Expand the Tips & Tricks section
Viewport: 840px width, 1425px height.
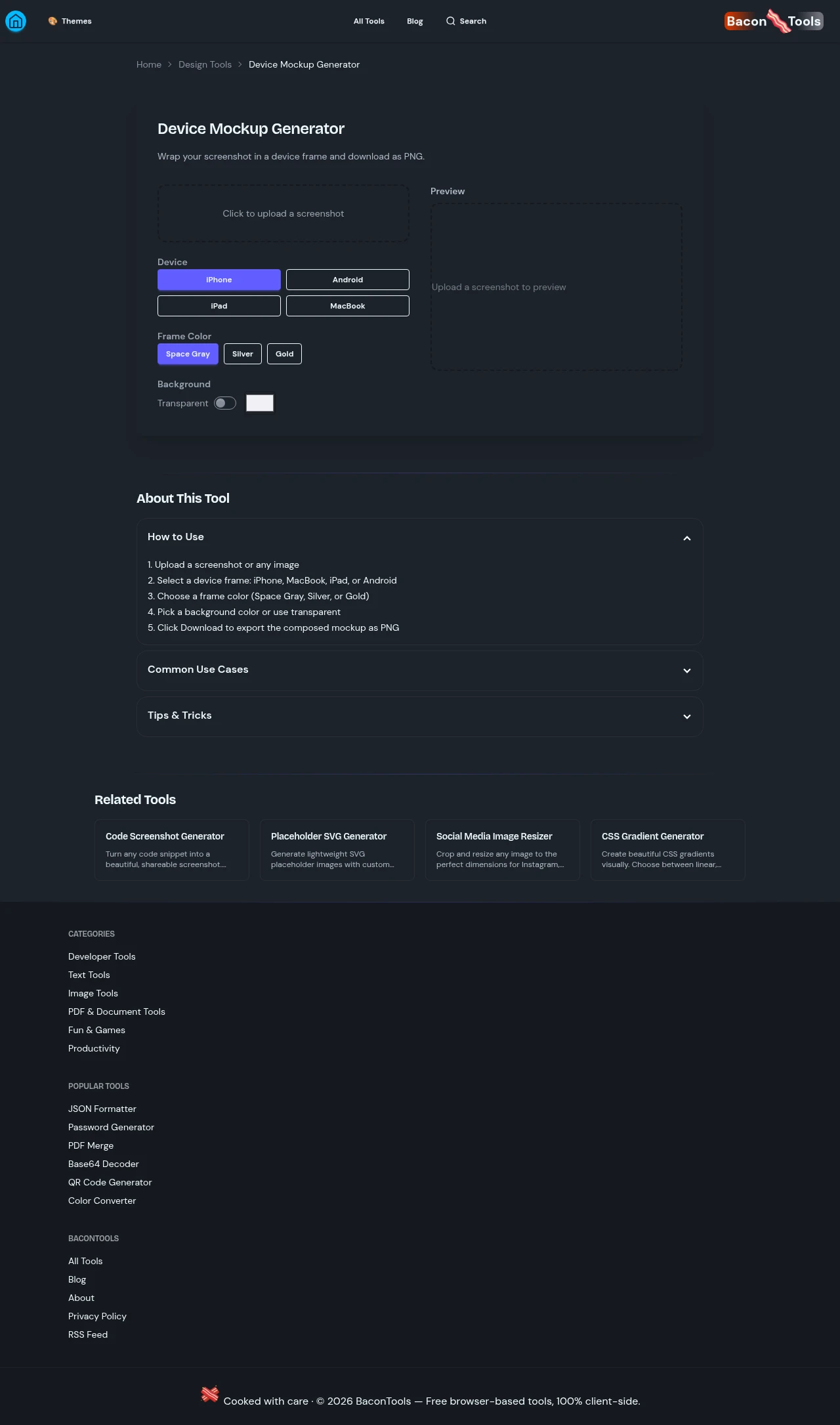[x=686, y=716]
